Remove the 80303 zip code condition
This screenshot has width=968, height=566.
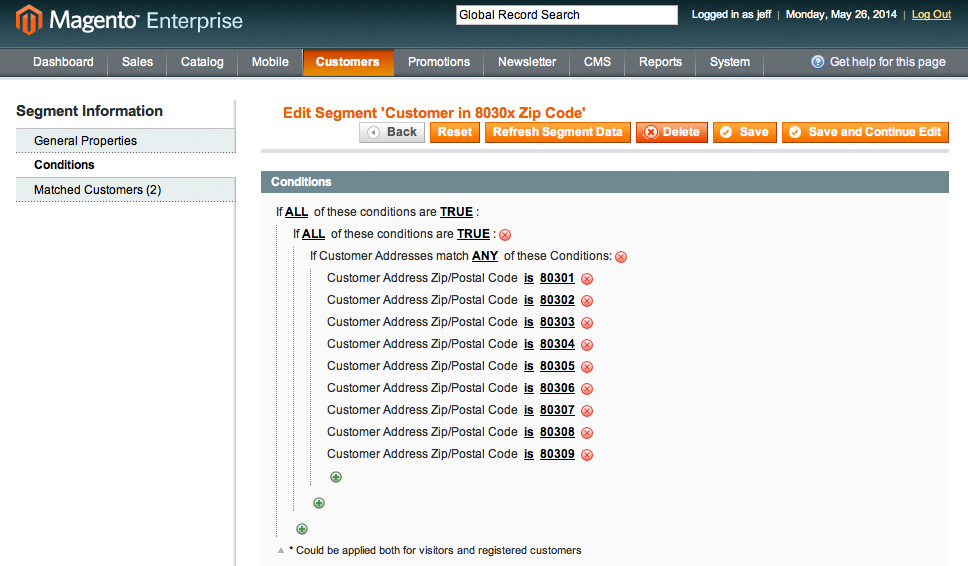click(x=587, y=323)
